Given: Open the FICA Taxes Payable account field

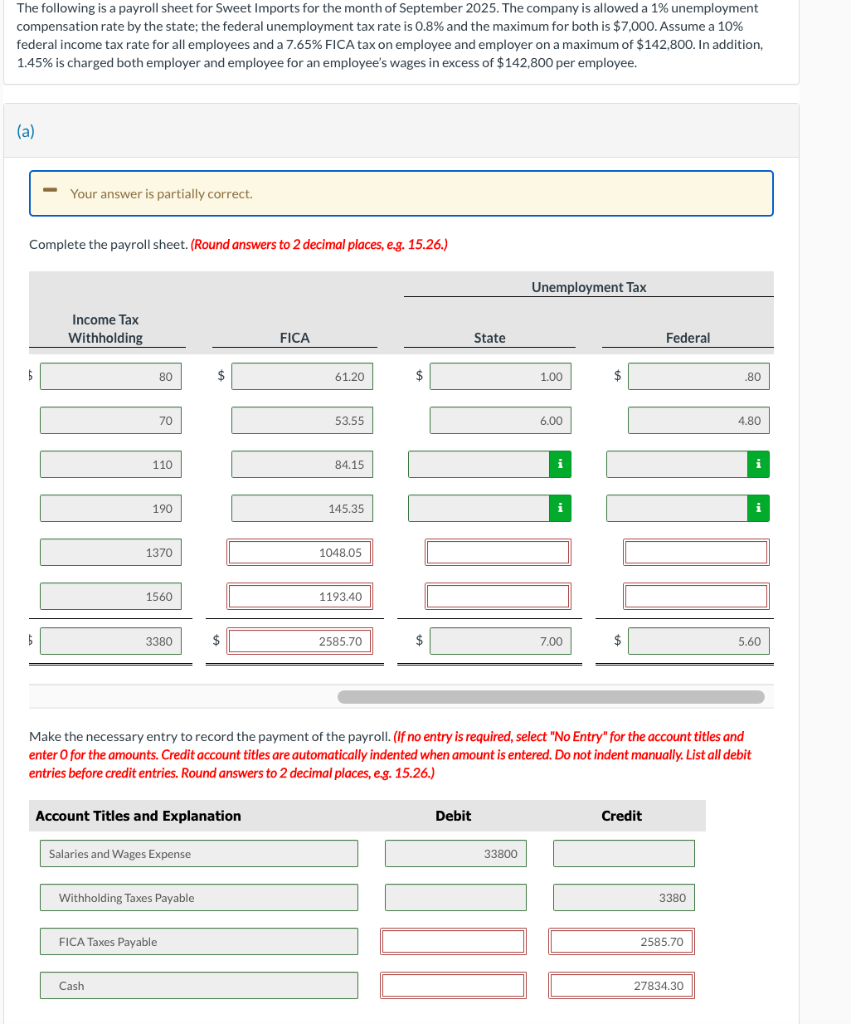Looking at the screenshot, I should [x=199, y=942].
